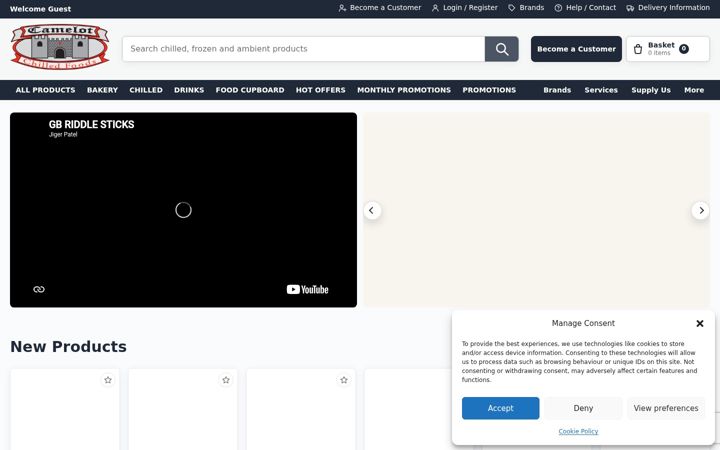Open Brands link with tag icon in top bar
This screenshot has width=720, height=450.
click(x=526, y=8)
